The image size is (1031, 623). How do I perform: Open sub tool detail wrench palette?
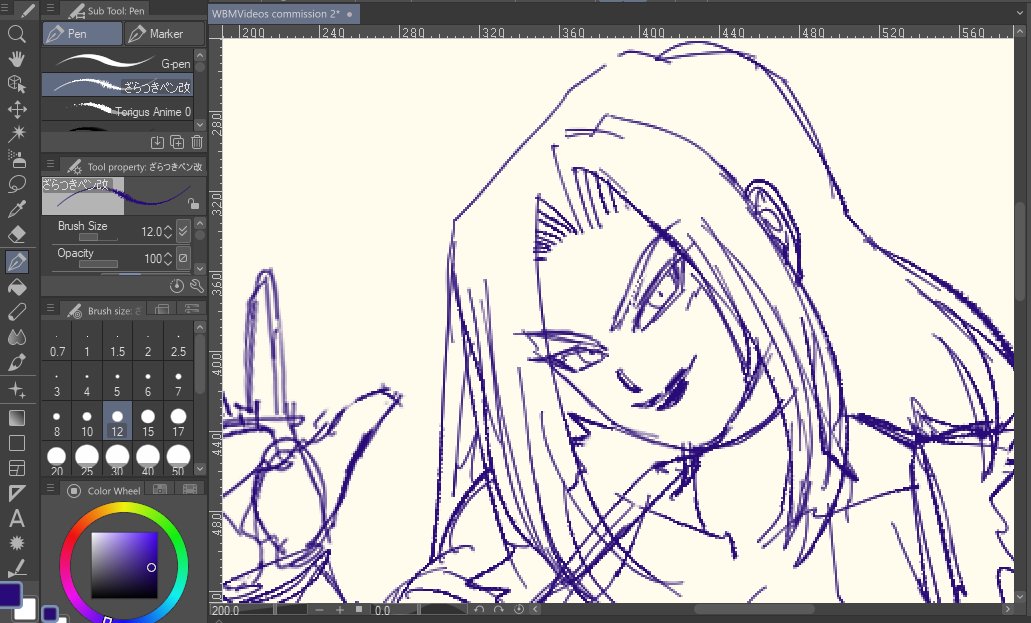(197, 286)
